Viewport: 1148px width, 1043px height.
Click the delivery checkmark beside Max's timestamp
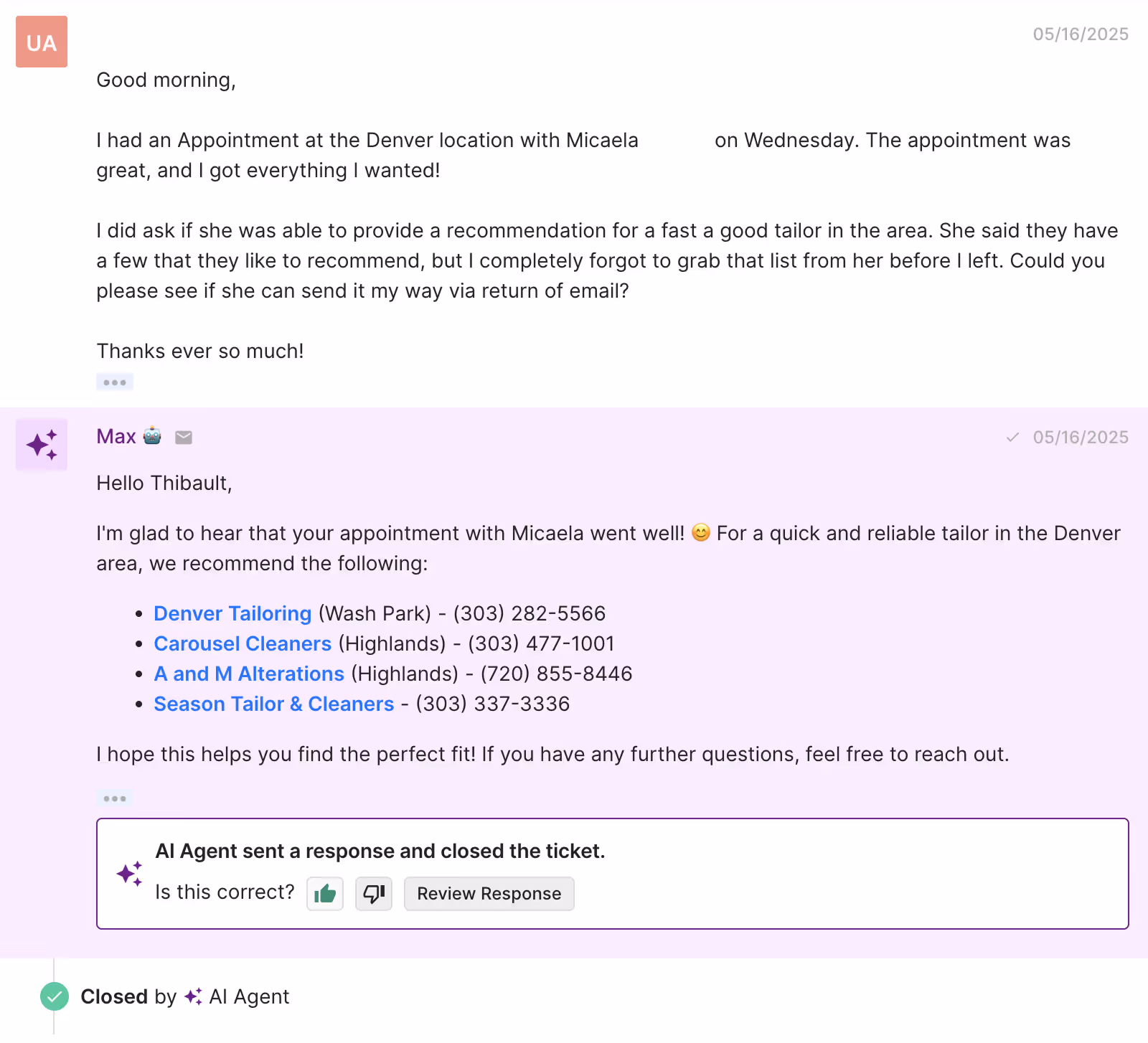pos(1013,437)
